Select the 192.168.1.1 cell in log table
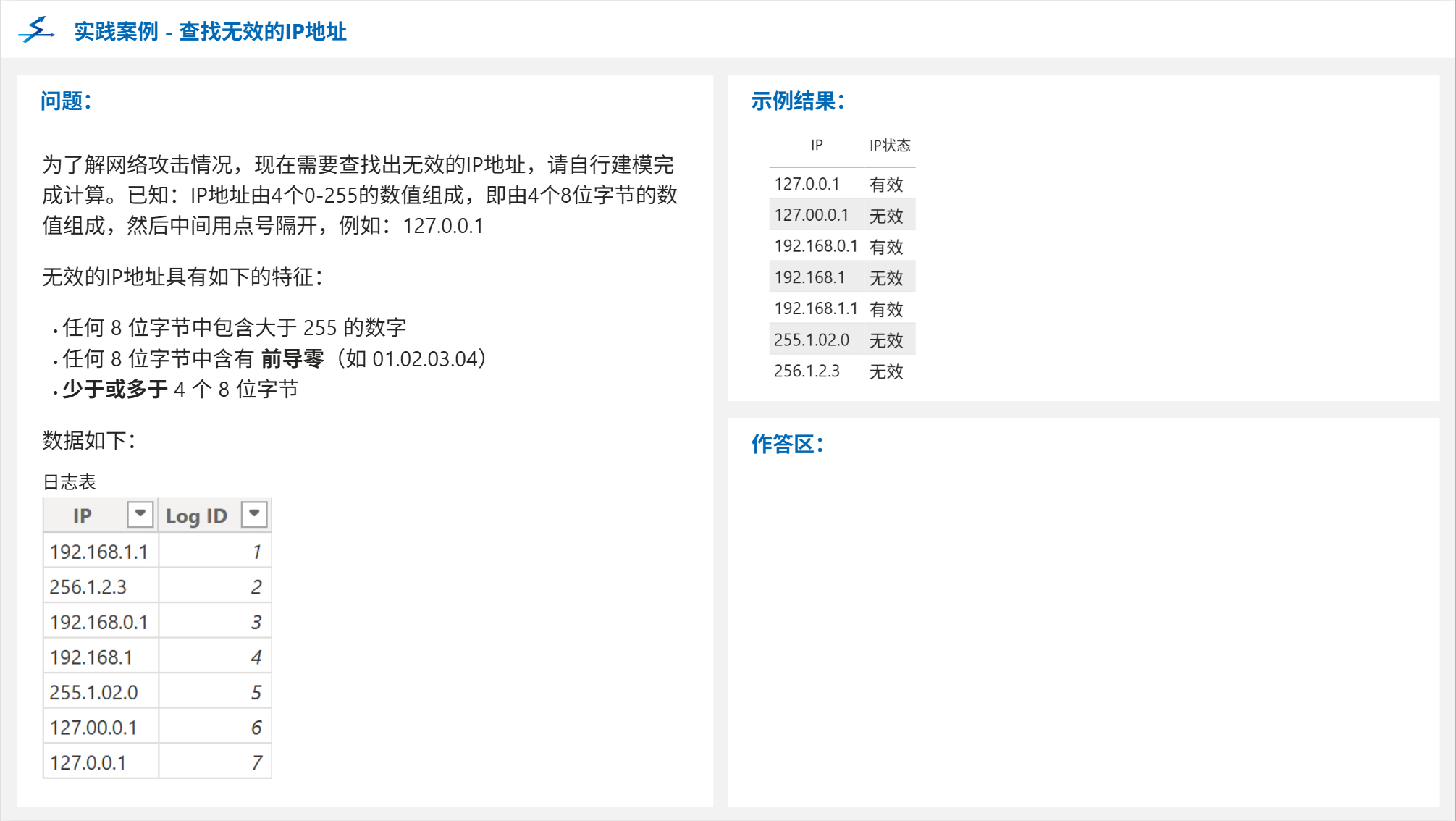Image resolution: width=1456 pixels, height=821 pixels. point(99,552)
